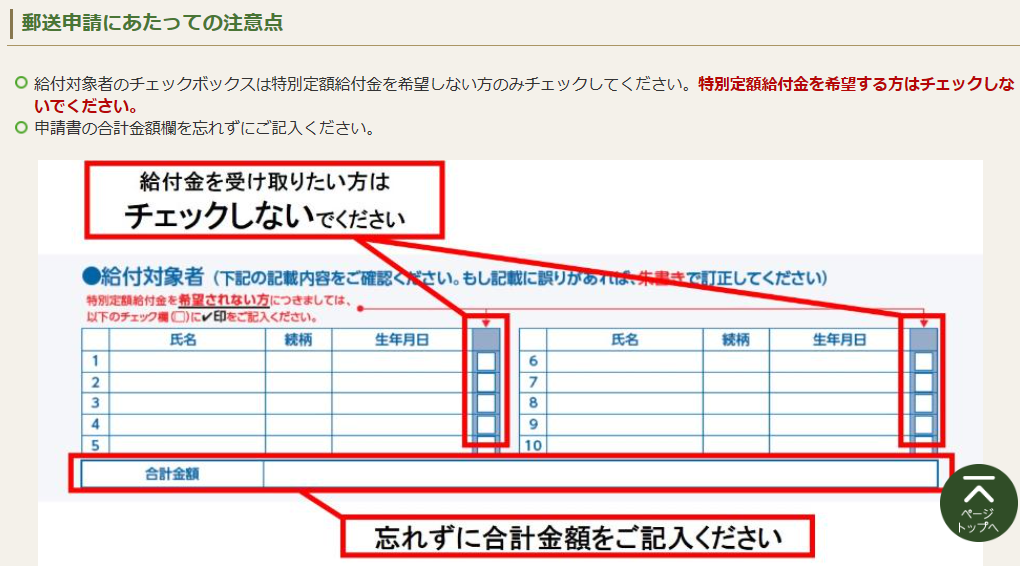Tick the checkbox for recipient row 3
The height and width of the screenshot is (566, 1020).
point(486,403)
